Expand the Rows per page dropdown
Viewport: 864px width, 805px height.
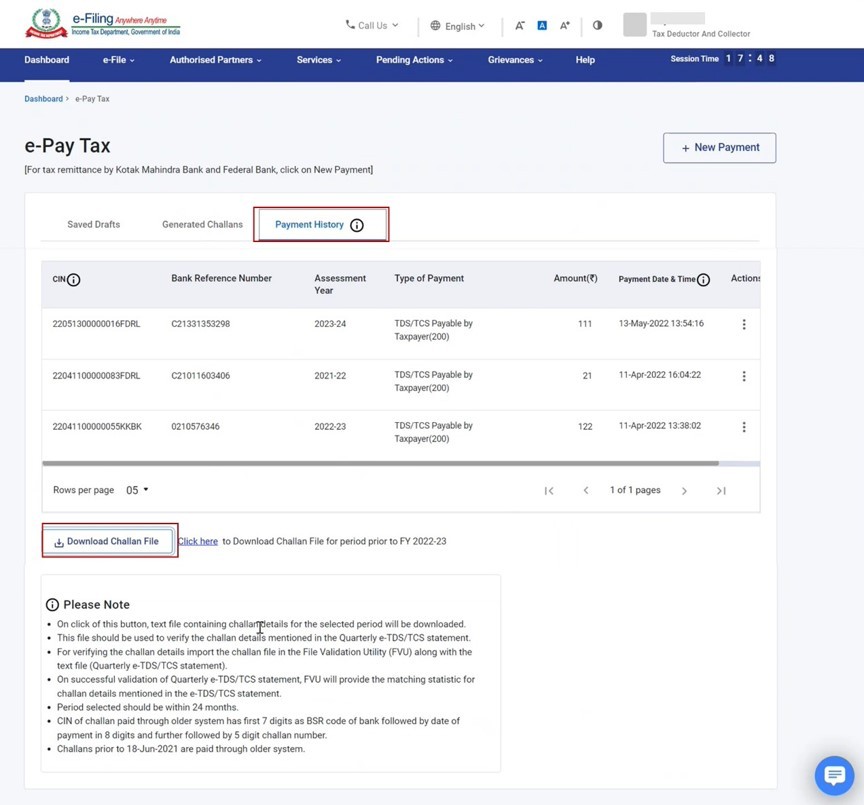pyautogui.click(x=137, y=490)
